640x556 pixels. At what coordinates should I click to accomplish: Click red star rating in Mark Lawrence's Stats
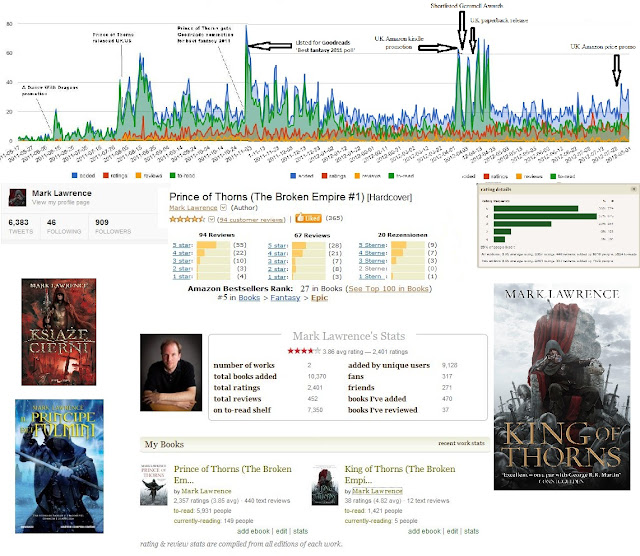coord(304,351)
